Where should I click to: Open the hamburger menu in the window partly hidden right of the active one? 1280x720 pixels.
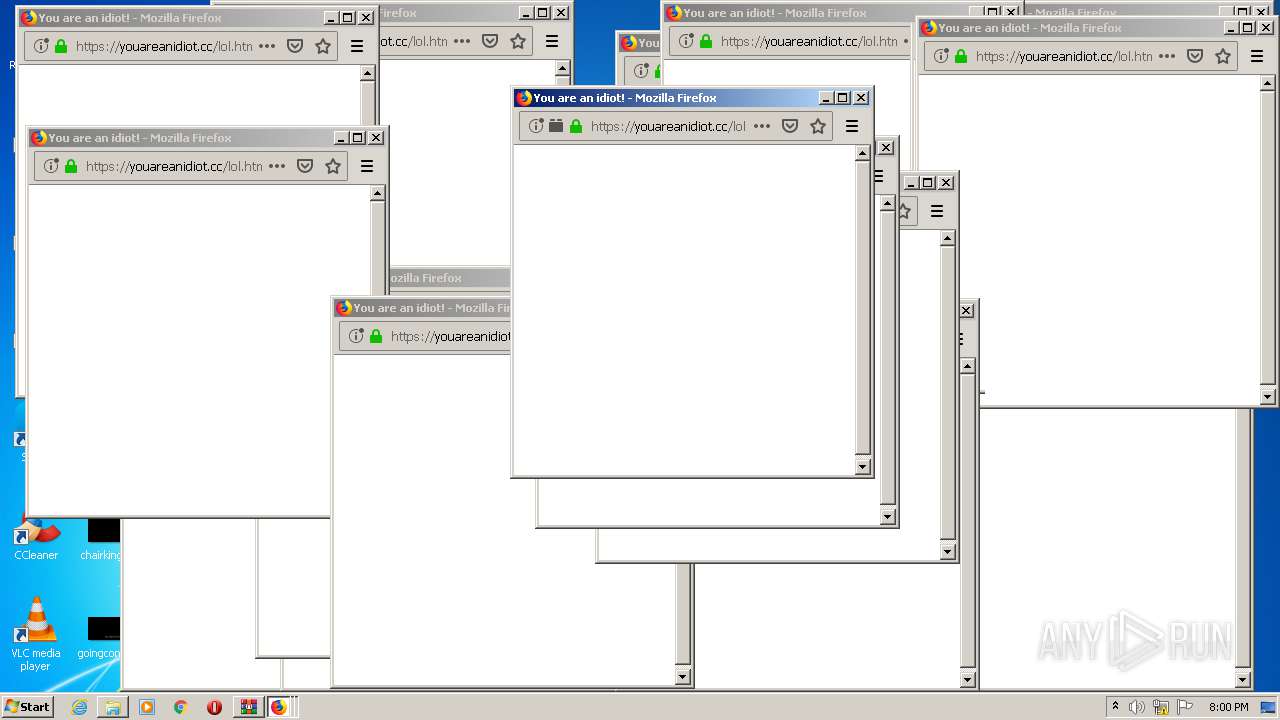[x=937, y=211]
